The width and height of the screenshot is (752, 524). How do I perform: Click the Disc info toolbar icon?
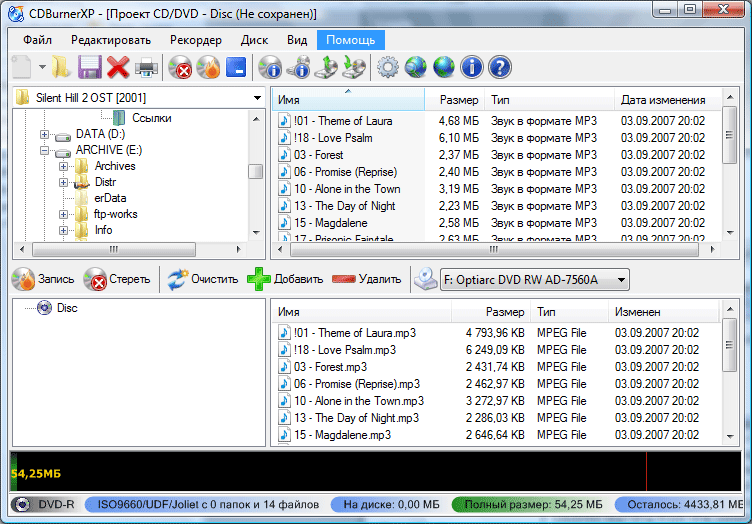[270, 67]
